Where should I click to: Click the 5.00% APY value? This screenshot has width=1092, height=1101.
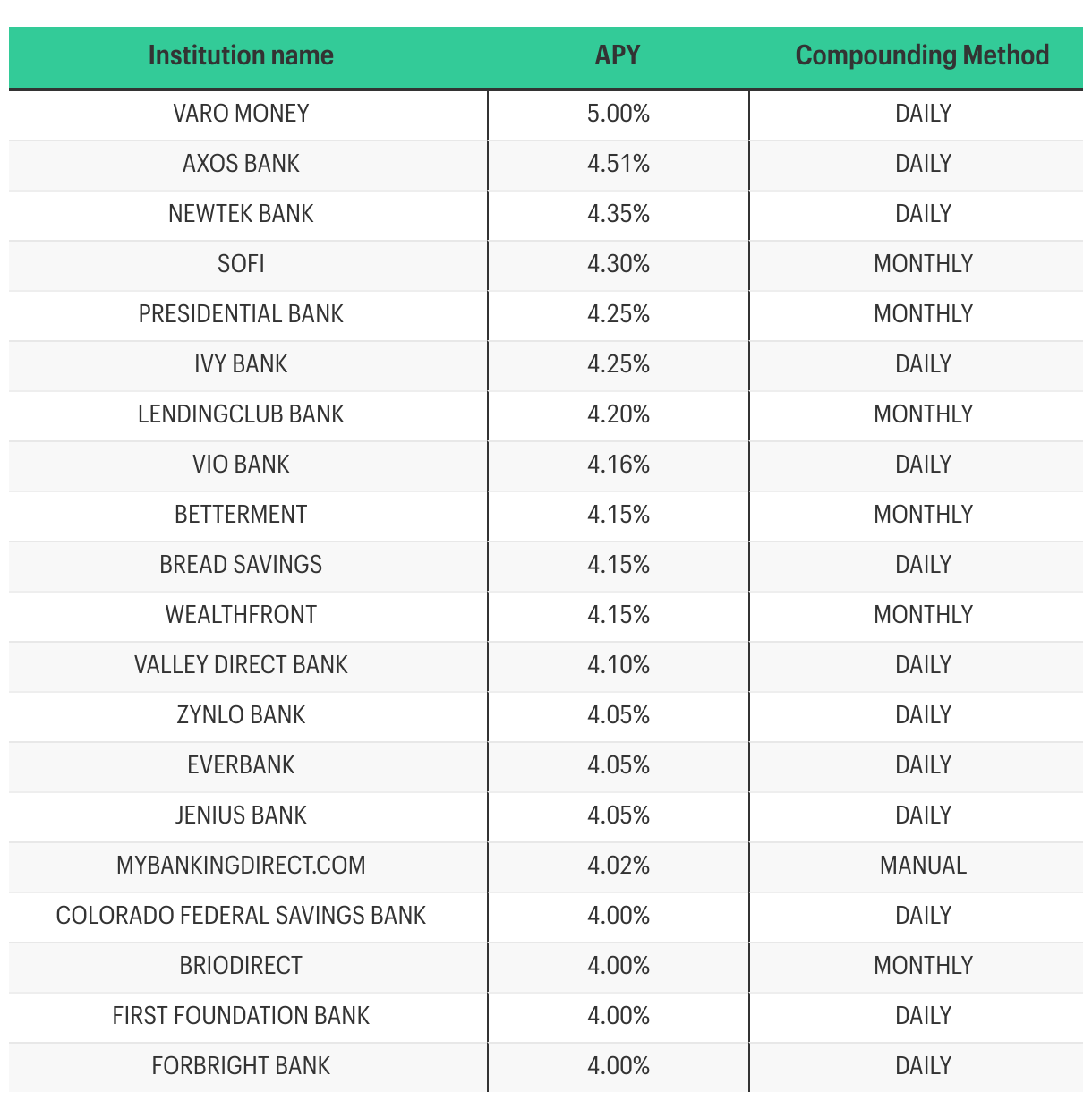619,114
